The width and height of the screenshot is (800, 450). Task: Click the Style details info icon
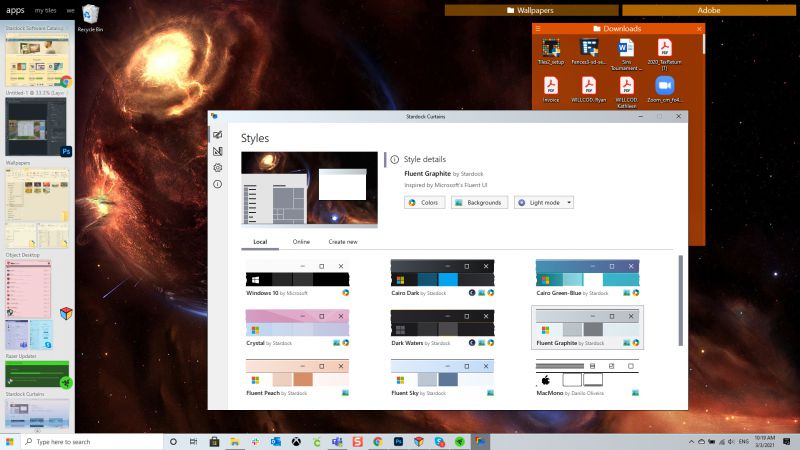(395, 159)
